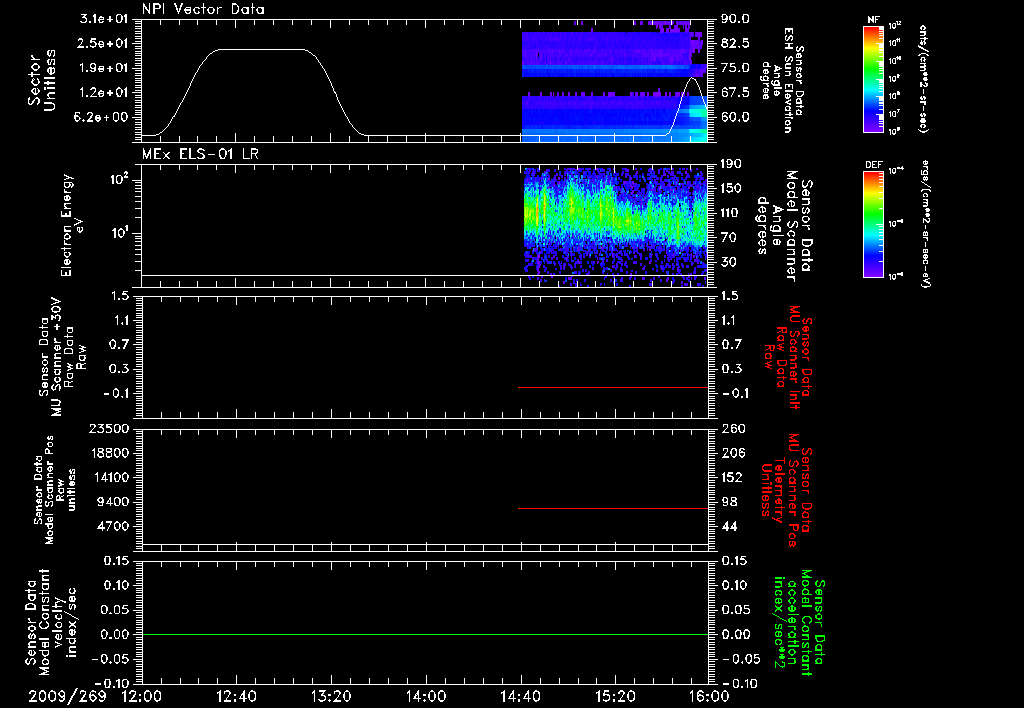Click the 90.0 elevation tick label

(x=735, y=19)
